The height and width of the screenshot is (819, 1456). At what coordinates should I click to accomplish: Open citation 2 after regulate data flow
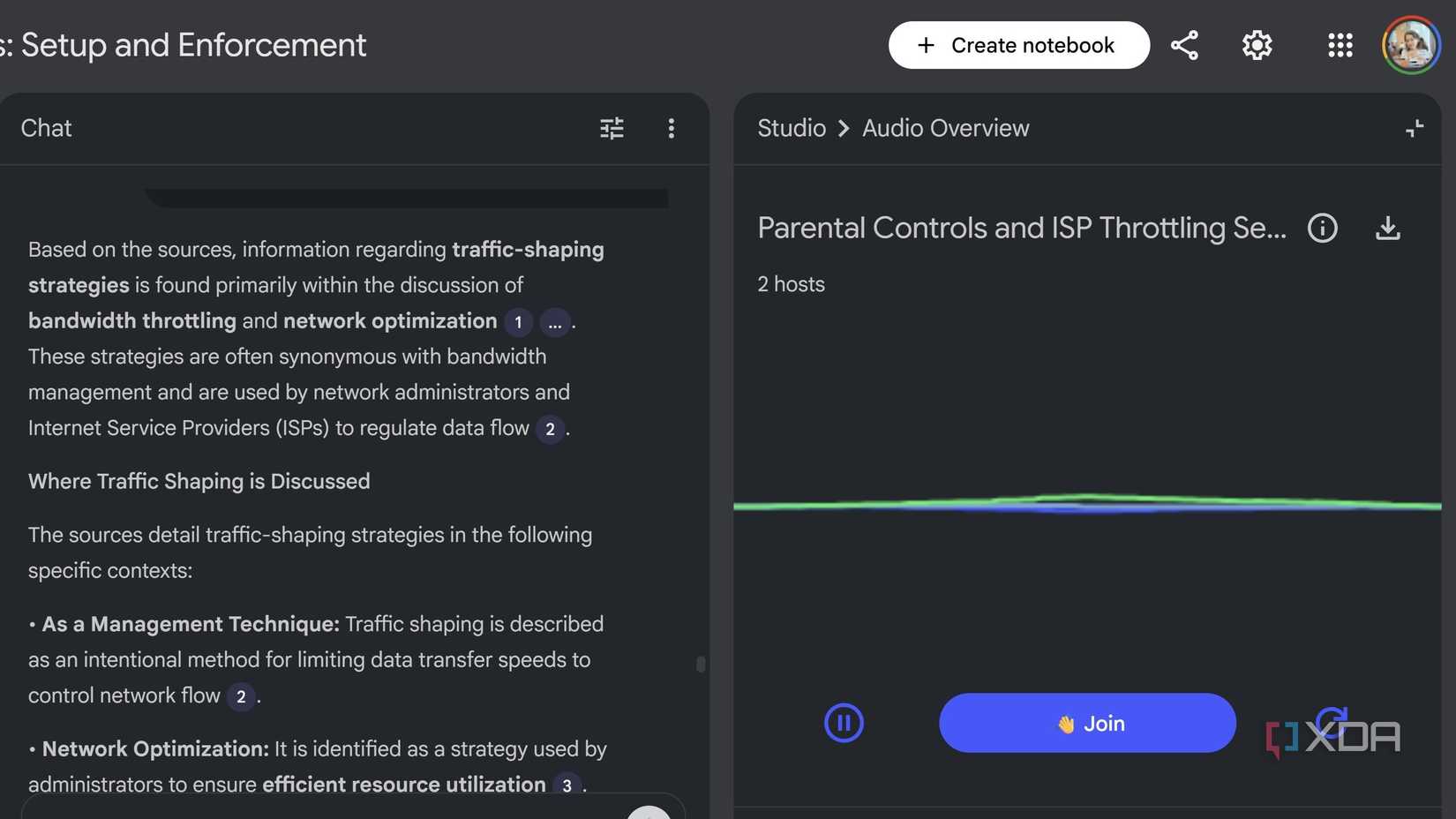[x=550, y=430]
